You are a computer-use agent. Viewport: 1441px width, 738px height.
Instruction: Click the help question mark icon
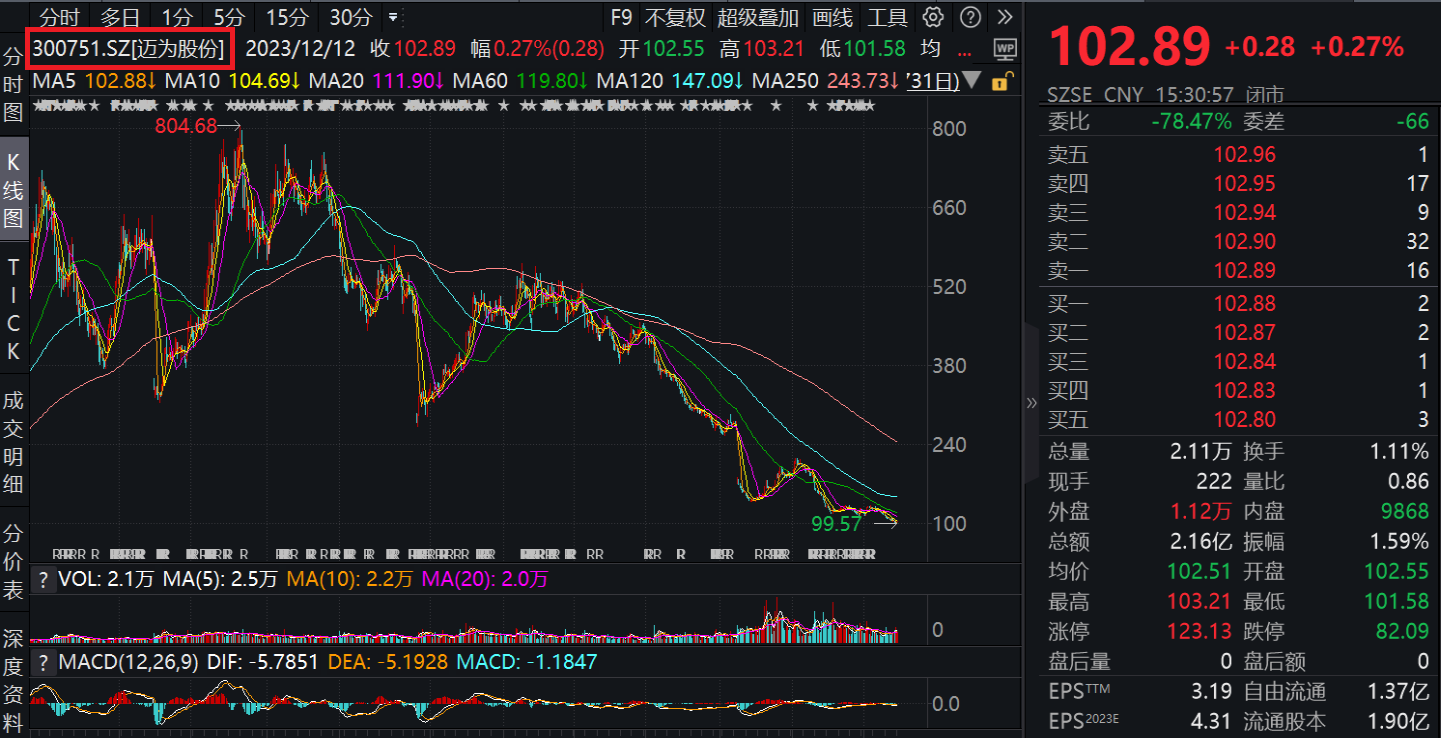tap(970, 17)
